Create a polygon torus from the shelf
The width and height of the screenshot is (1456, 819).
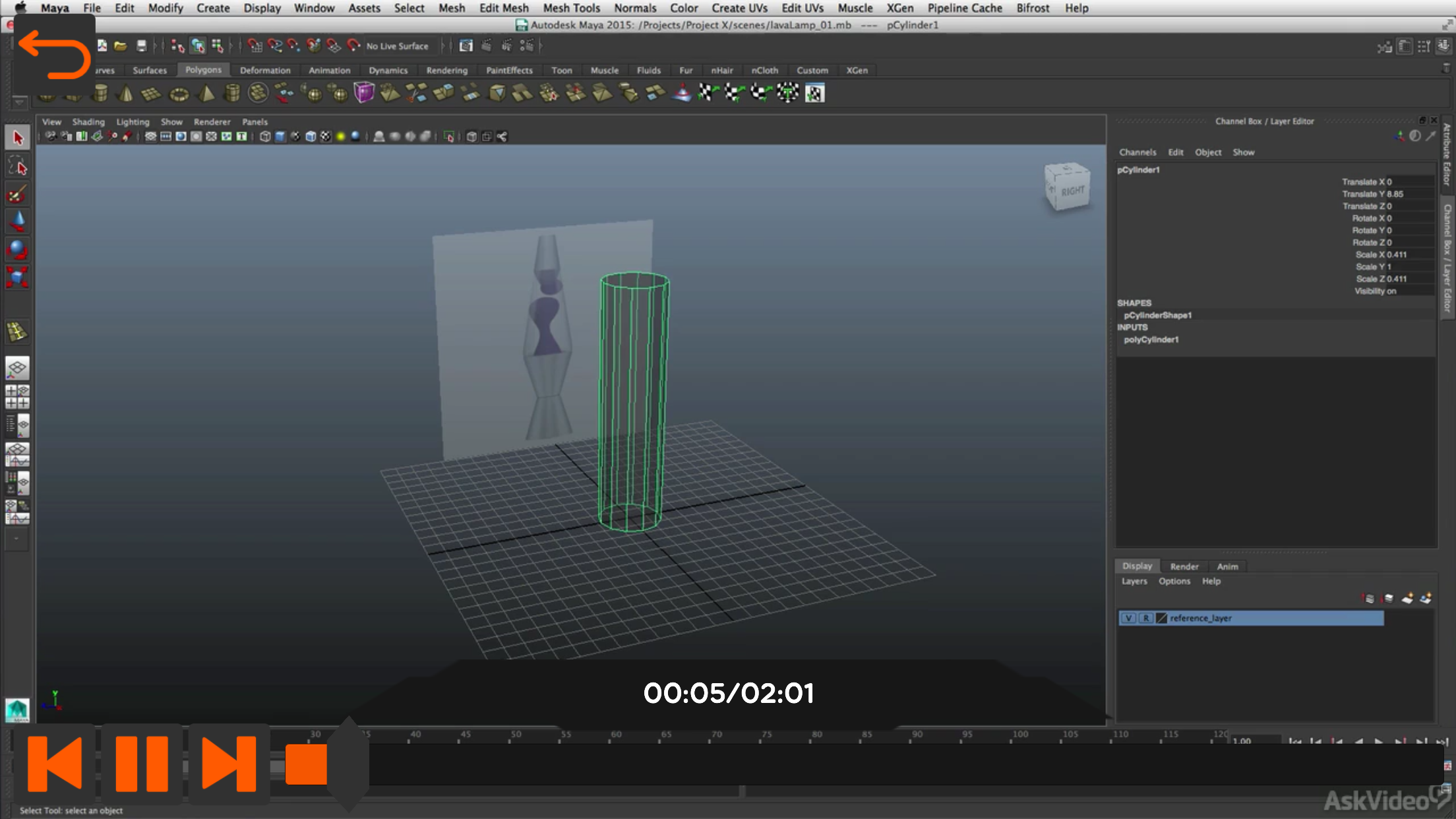[x=179, y=94]
